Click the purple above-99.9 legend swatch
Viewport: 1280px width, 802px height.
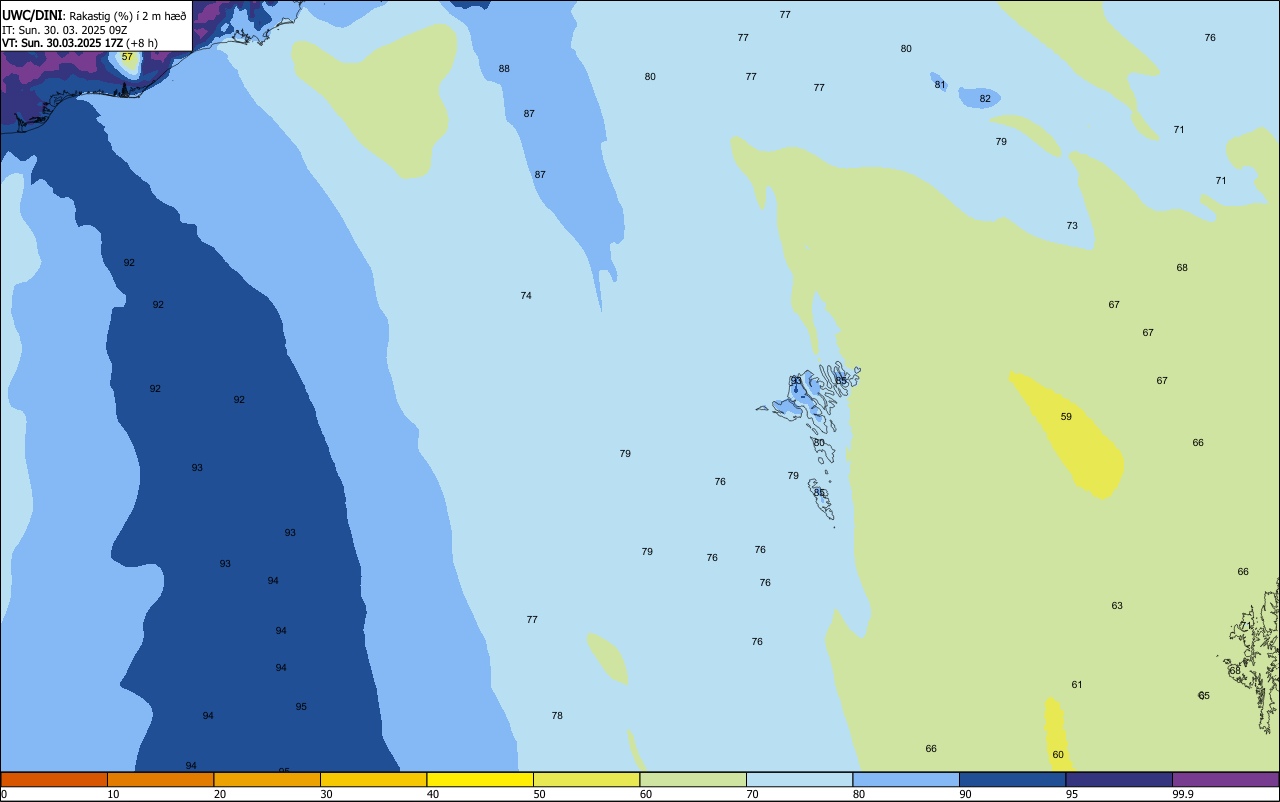[x=1225, y=779]
